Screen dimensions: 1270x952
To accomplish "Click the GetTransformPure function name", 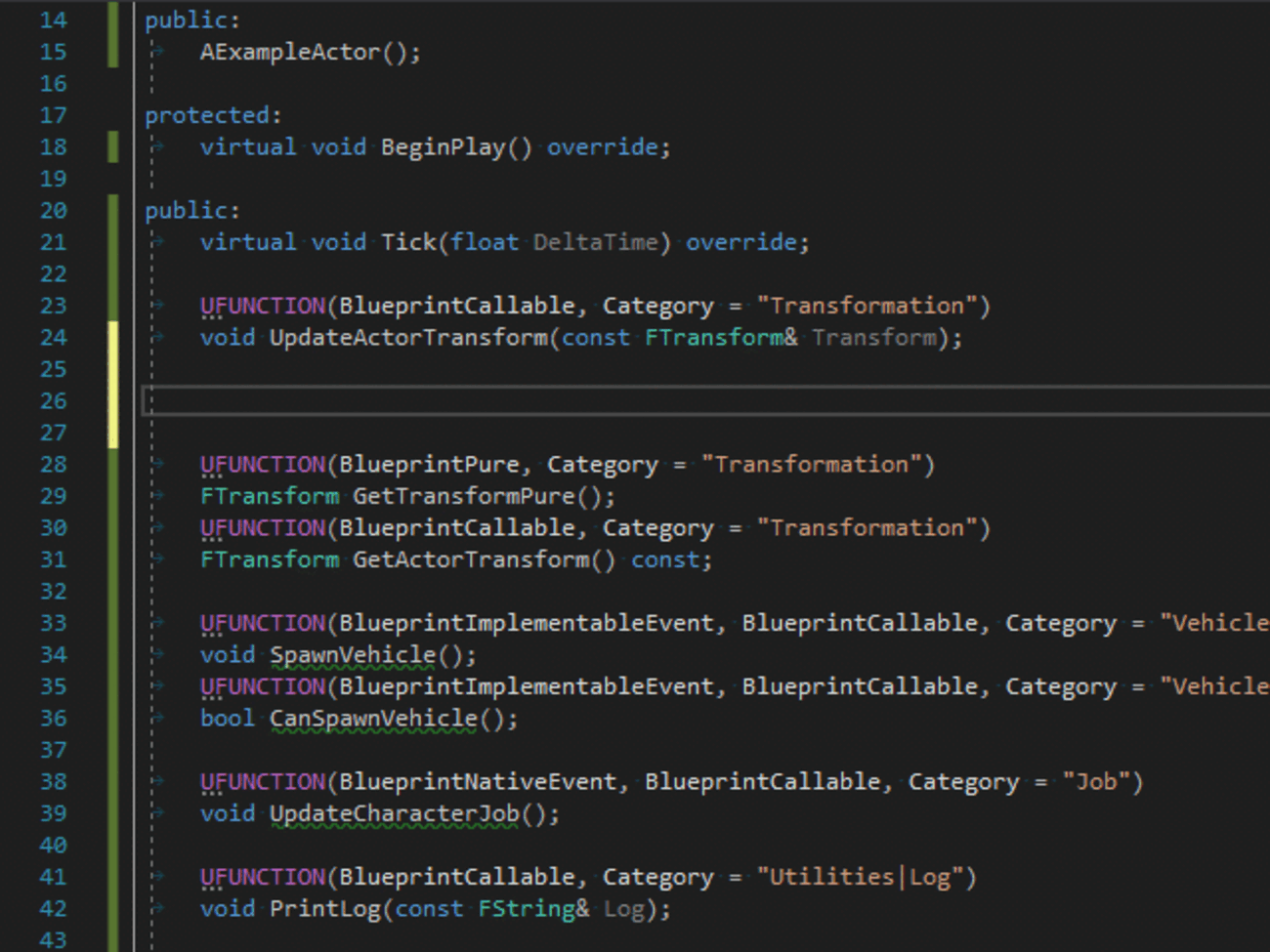I will (x=464, y=496).
